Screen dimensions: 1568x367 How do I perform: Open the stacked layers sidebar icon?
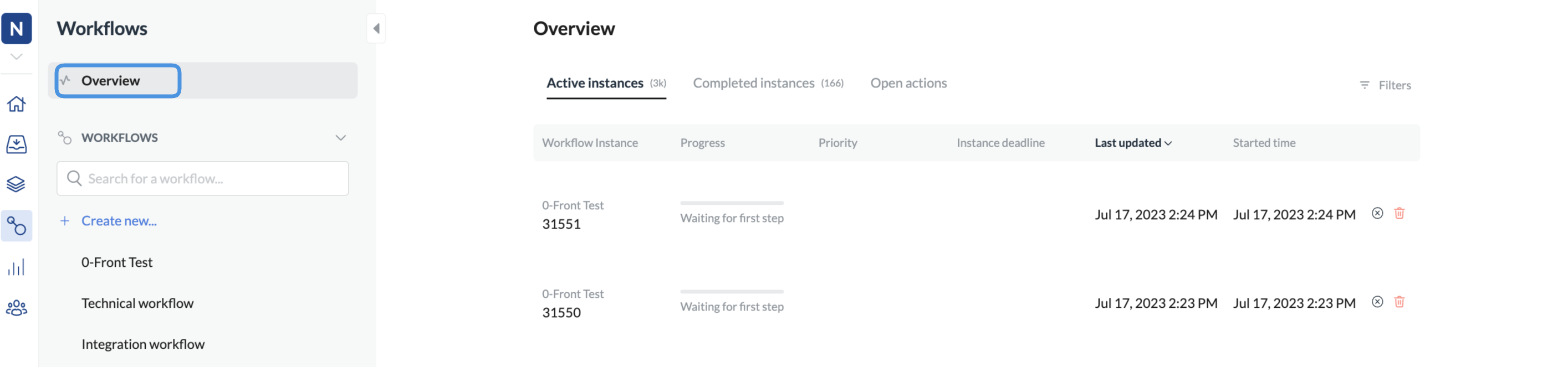coord(17,184)
